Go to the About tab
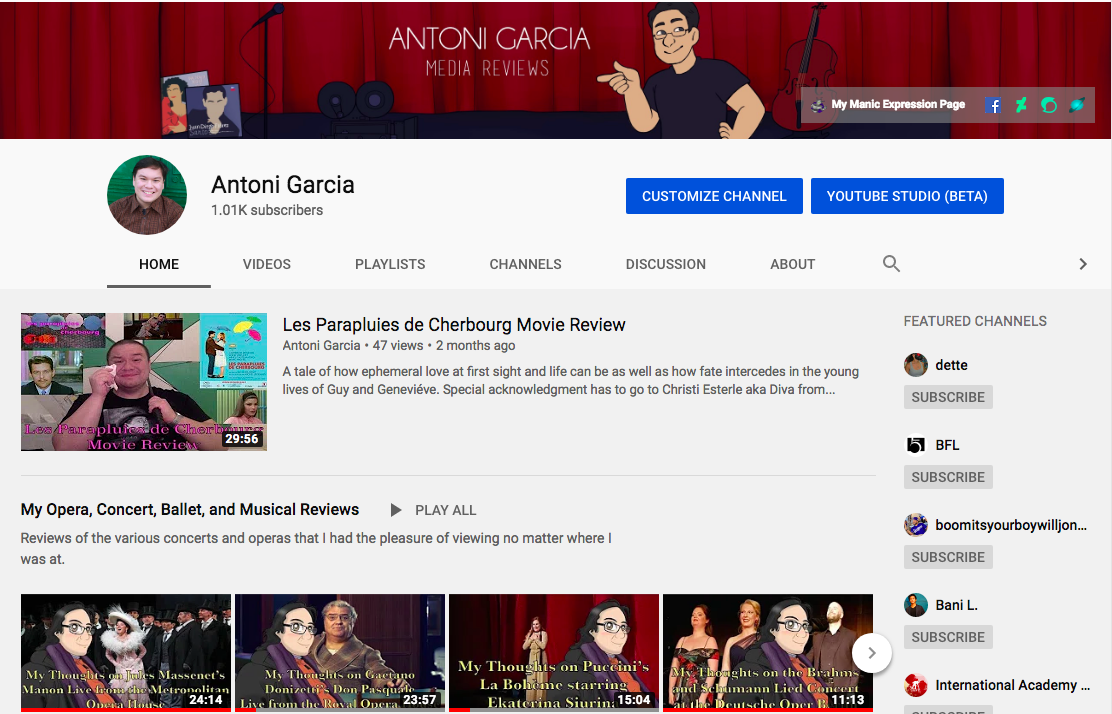Image resolution: width=1112 pixels, height=714 pixels. coord(792,264)
